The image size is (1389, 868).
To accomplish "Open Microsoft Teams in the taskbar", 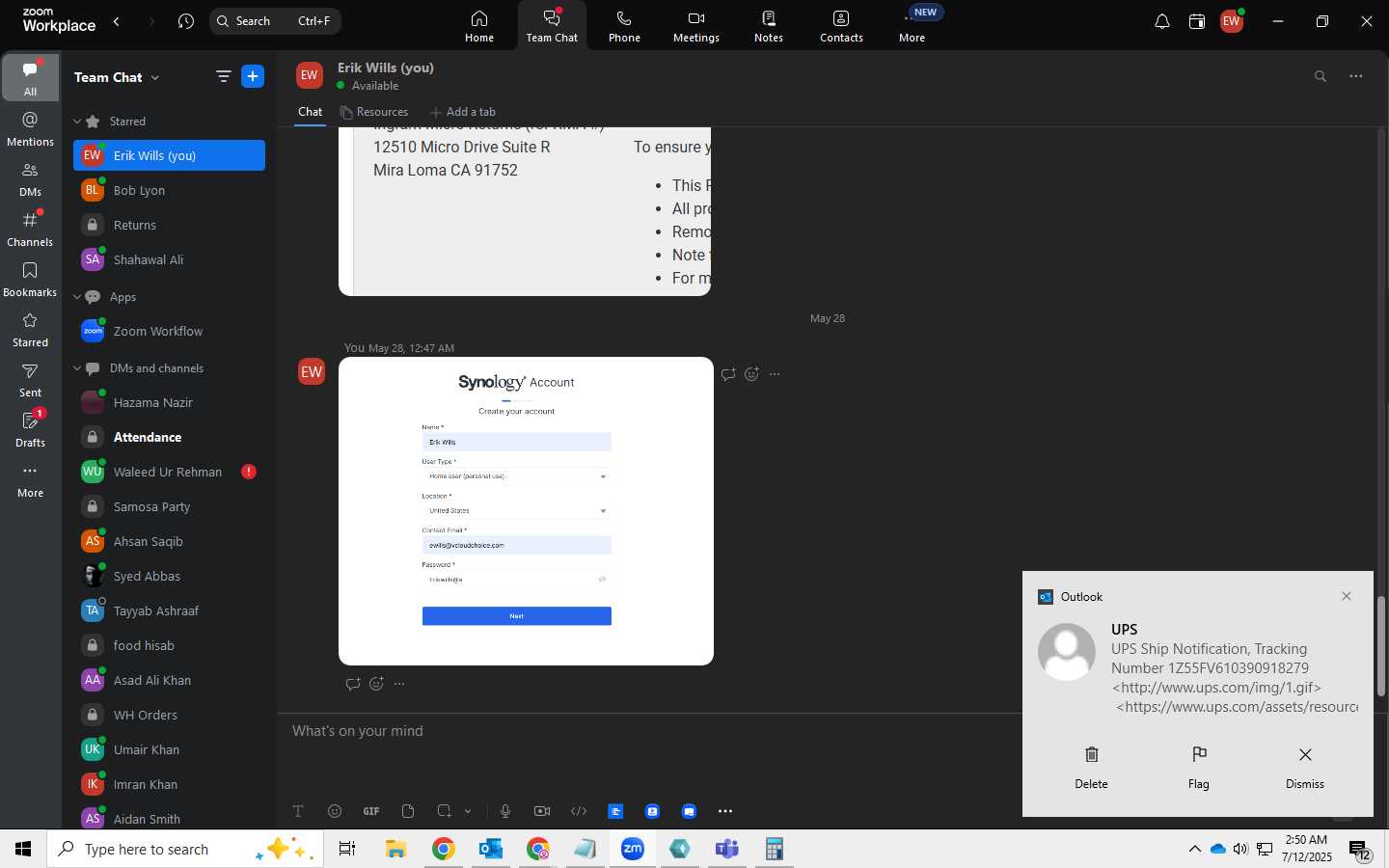I will click(726, 849).
